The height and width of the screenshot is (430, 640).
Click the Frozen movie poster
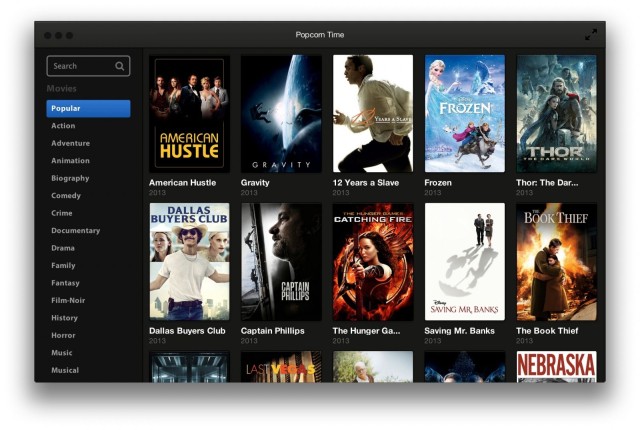(464, 113)
